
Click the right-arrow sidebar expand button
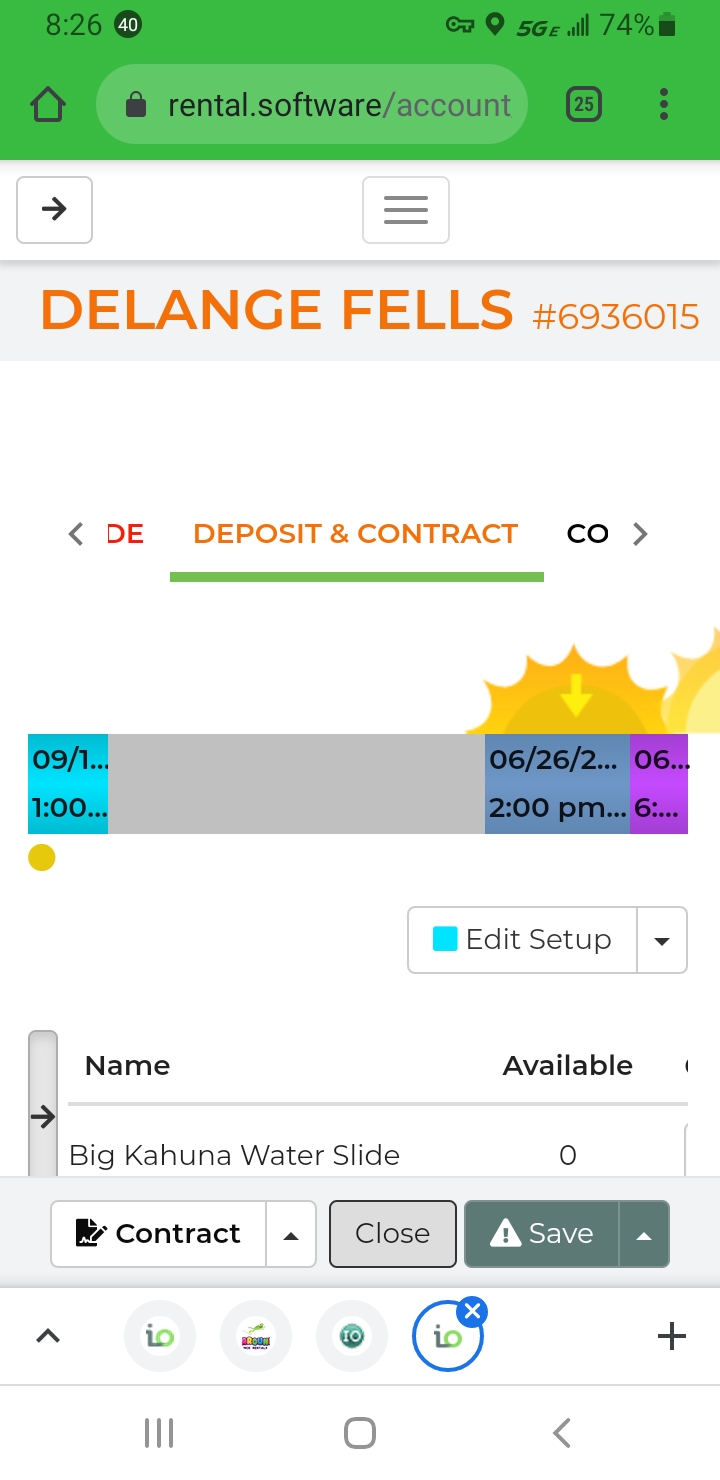pos(54,209)
